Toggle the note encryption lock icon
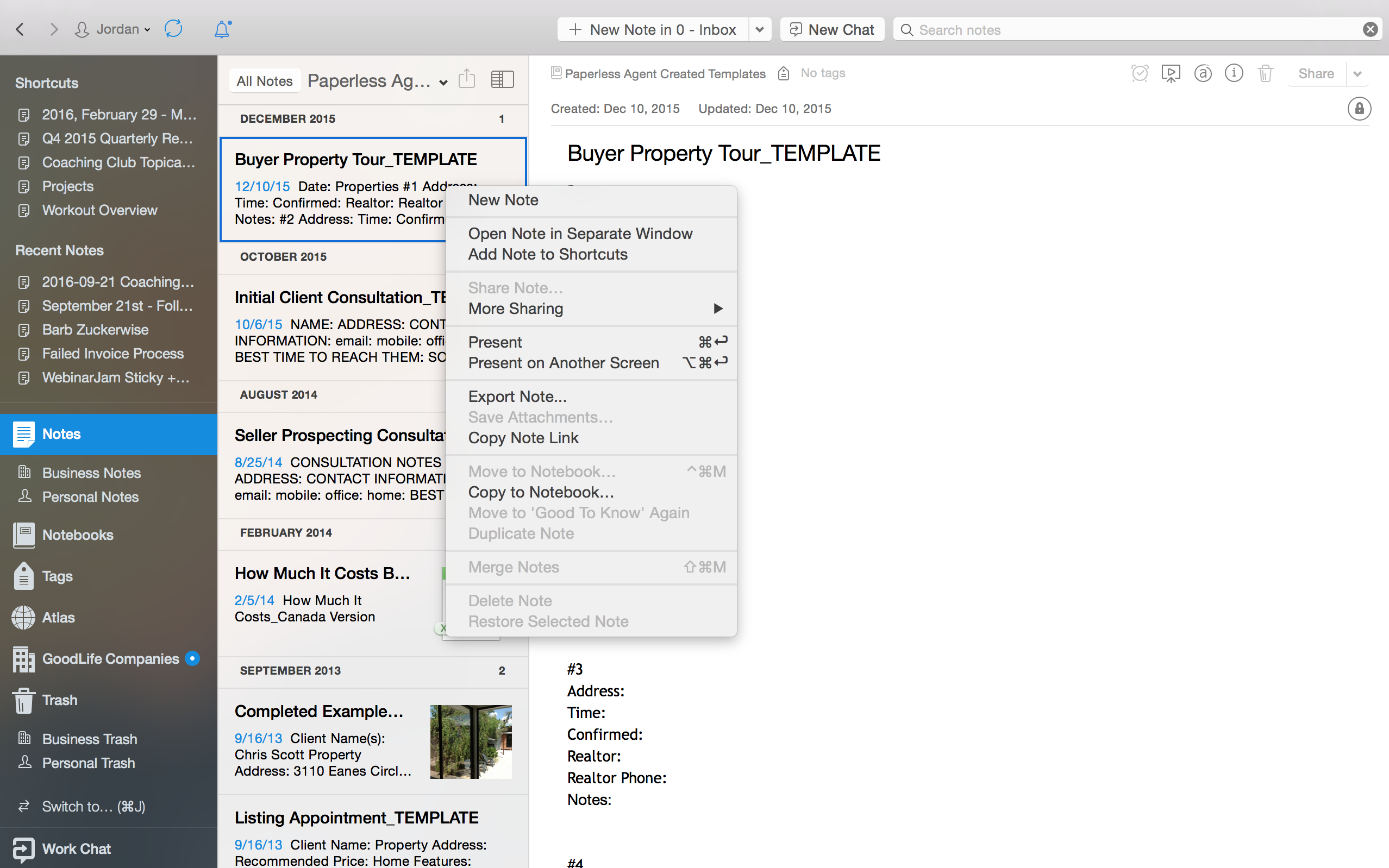The width and height of the screenshot is (1389, 868). (x=1359, y=109)
